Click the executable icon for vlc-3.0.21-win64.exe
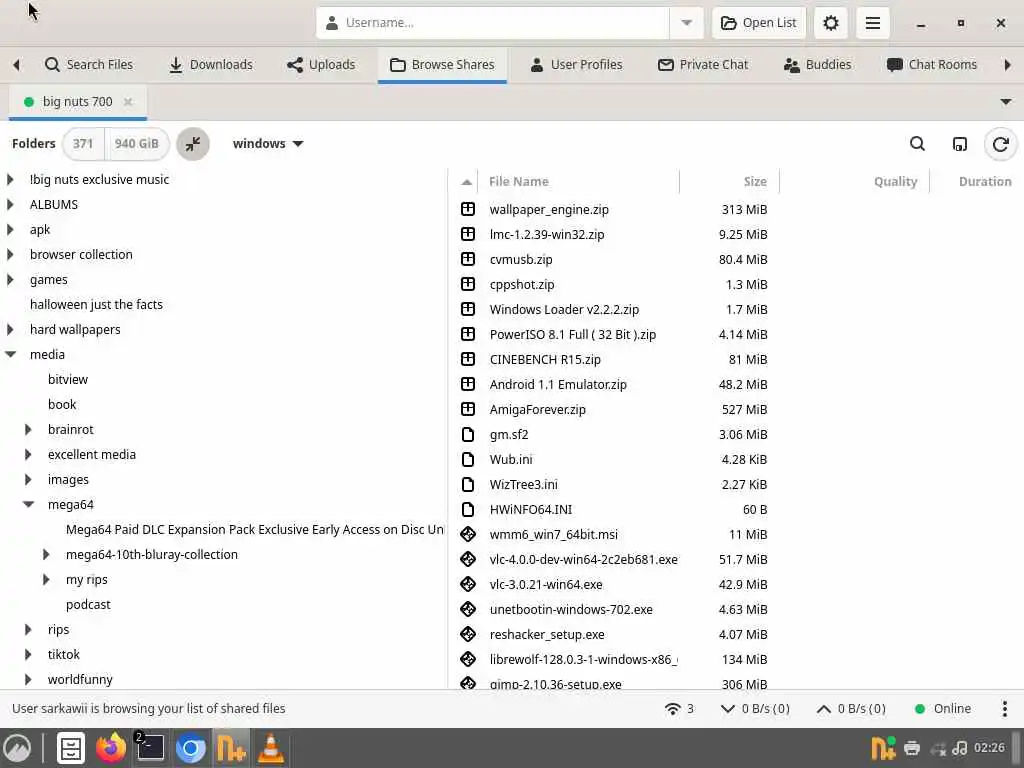This screenshot has height=768, width=1024. click(x=468, y=584)
